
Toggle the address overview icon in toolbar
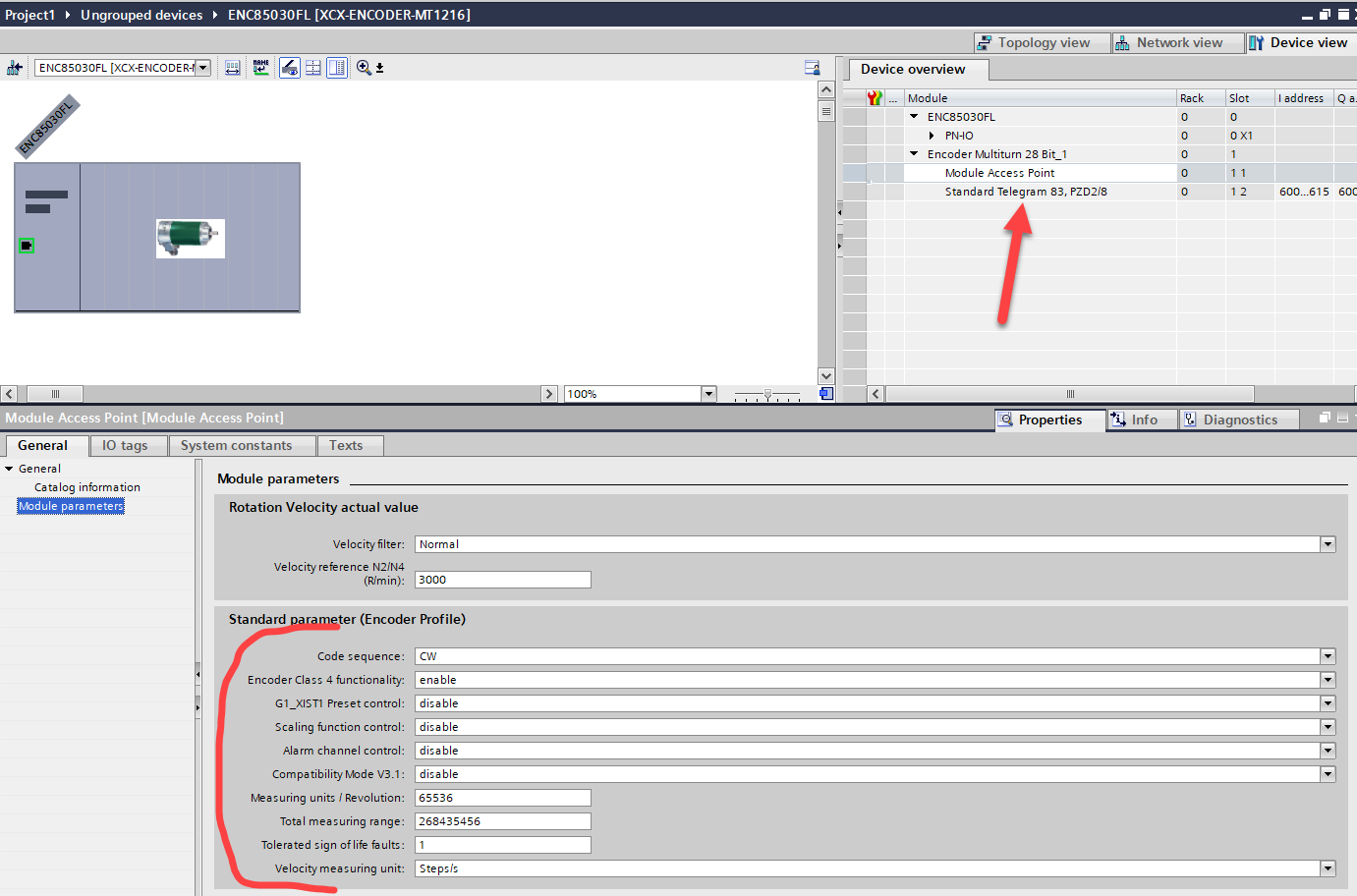(x=233, y=68)
